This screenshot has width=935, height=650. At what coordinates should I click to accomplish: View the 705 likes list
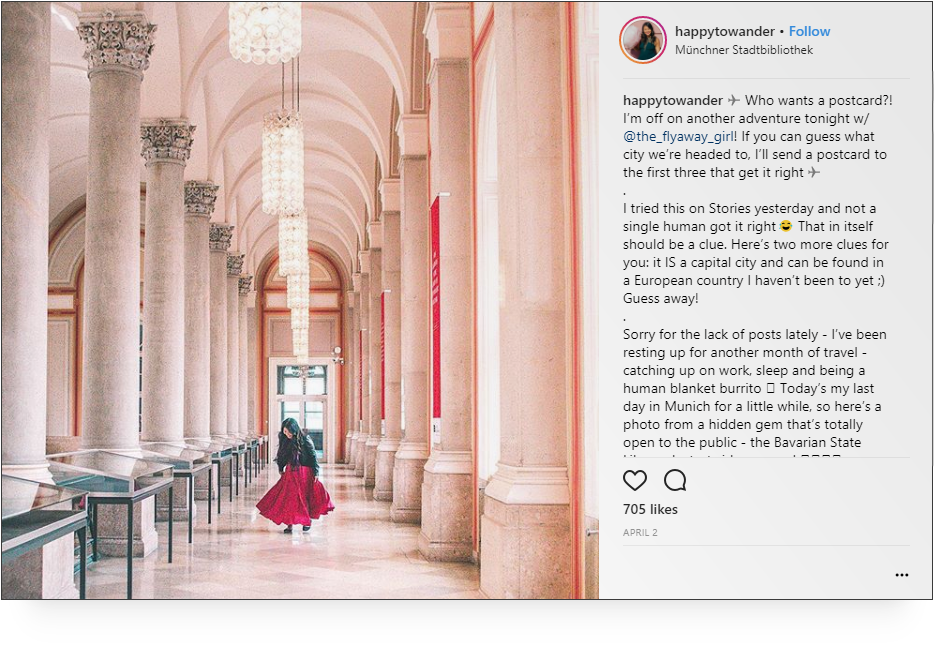click(x=650, y=509)
